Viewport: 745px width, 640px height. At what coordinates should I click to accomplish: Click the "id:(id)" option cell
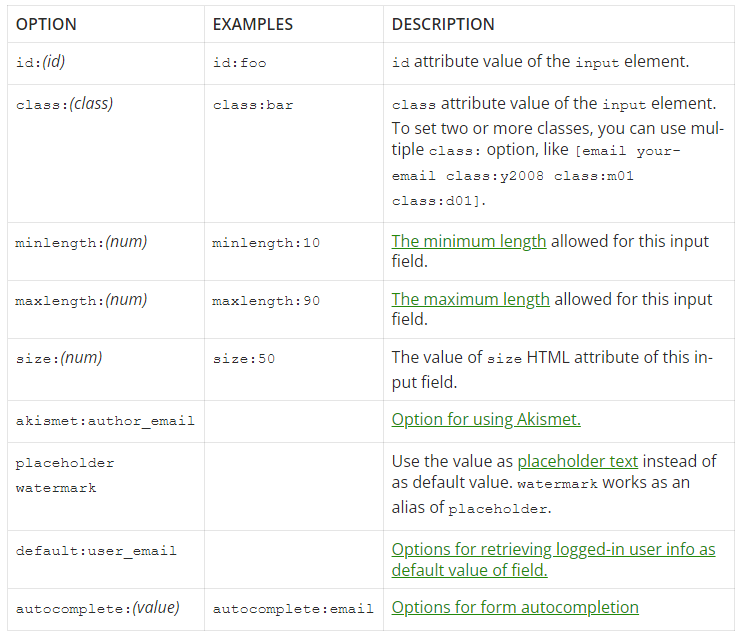[x=40, y=61]
